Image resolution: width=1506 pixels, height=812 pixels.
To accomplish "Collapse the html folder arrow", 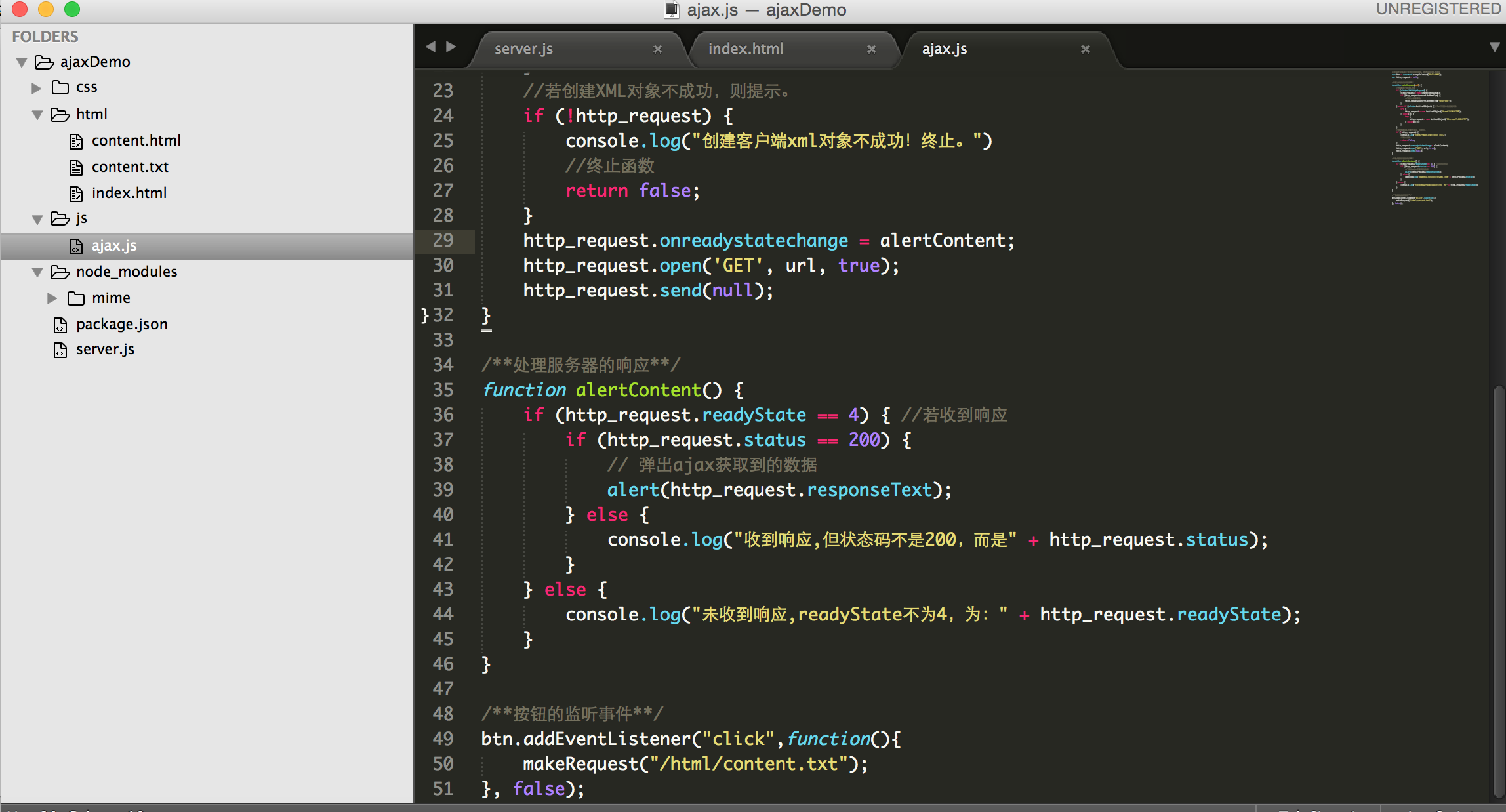I will click(x=37, y=115).
